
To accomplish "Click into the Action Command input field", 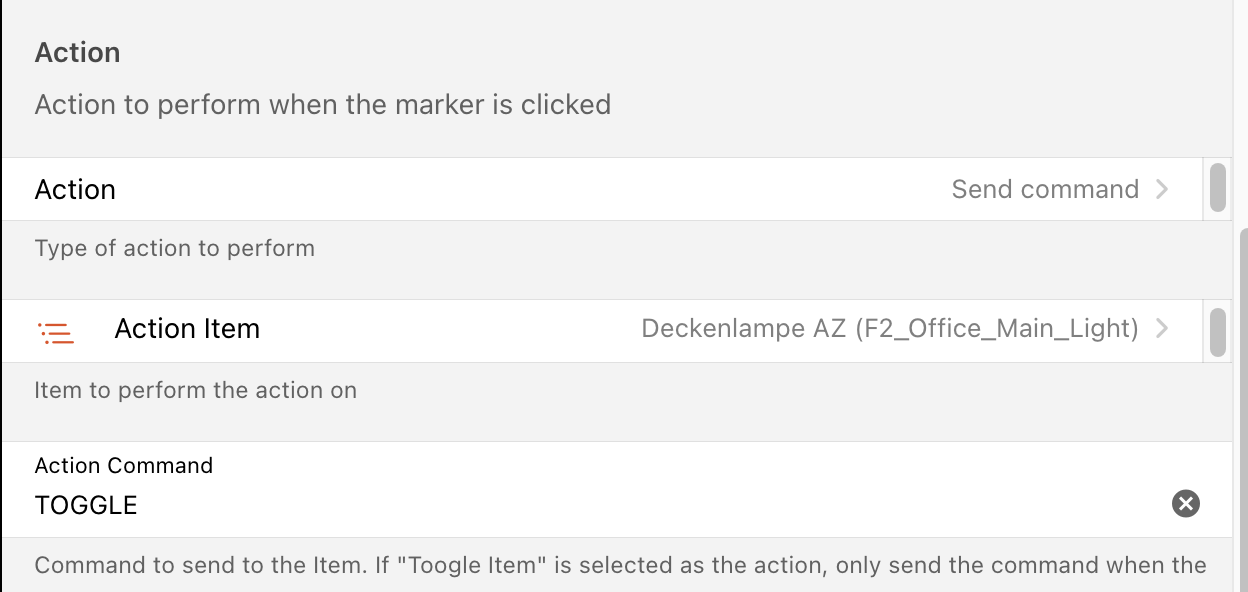I will click(600, 505).
